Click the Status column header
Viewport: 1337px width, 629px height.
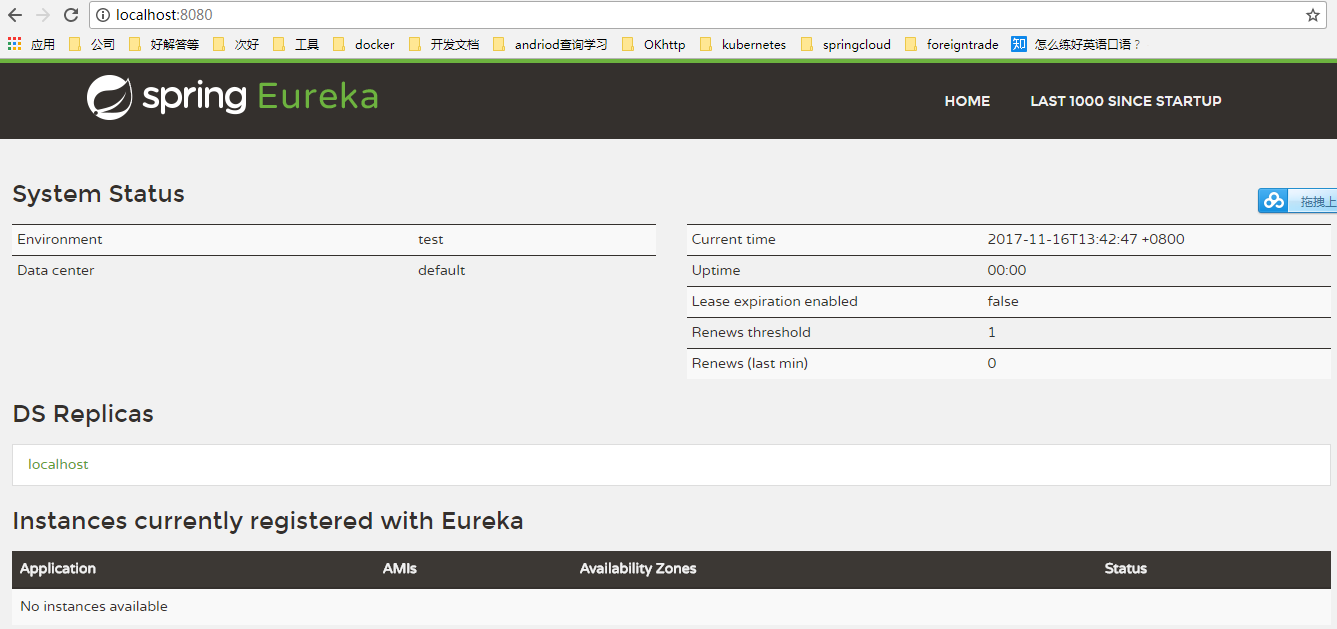(x=1126, y=568)
